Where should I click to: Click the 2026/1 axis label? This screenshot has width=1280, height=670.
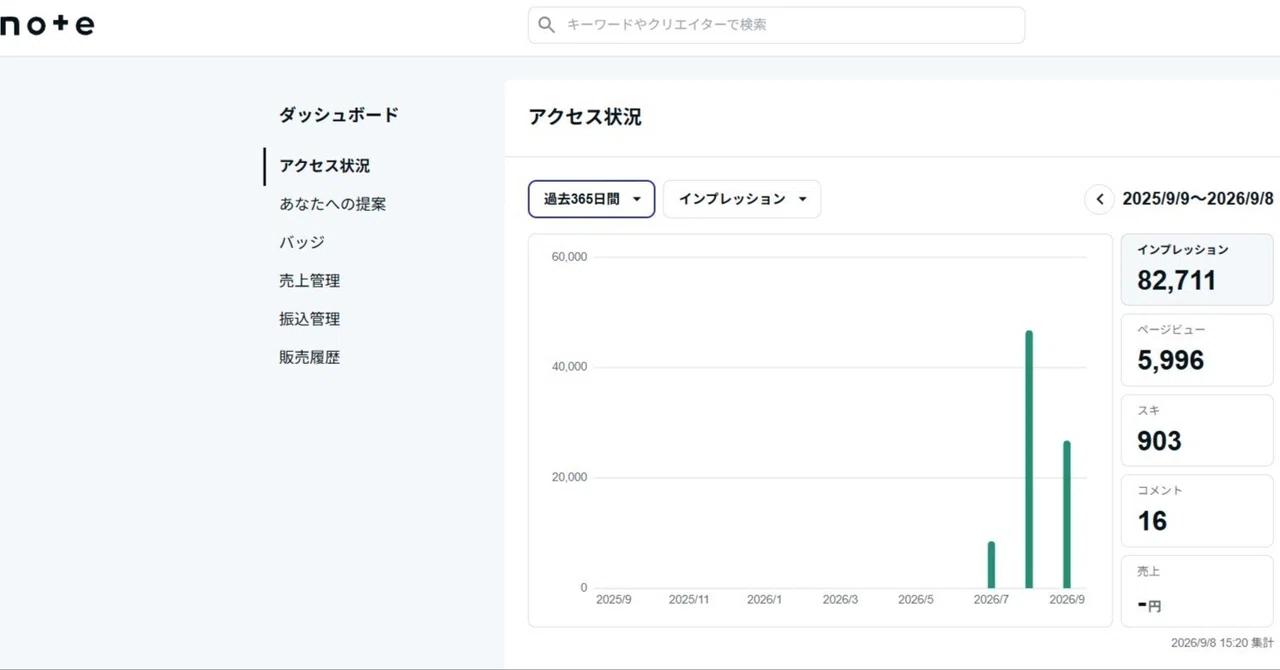[x=764, y=600]
